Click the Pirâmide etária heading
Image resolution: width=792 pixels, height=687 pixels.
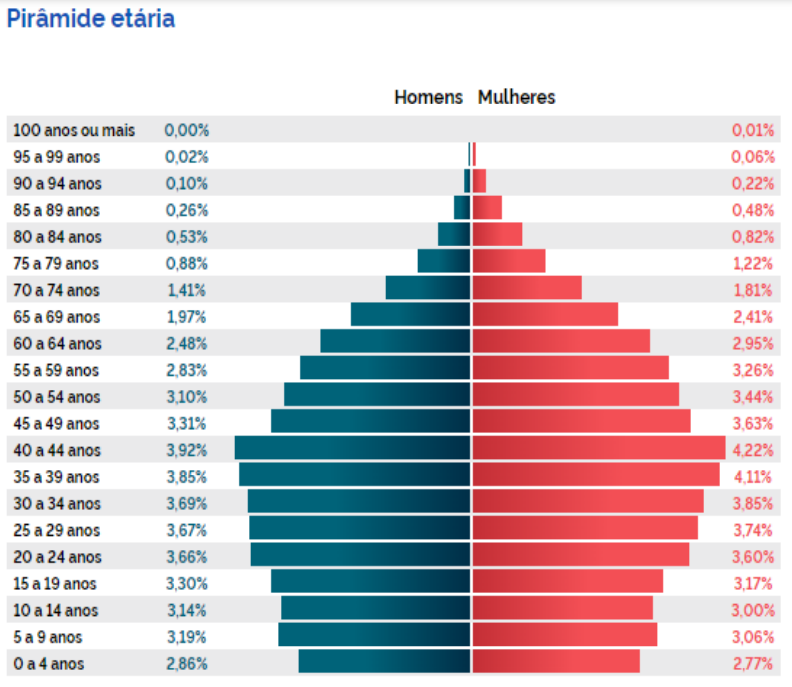pyautogui.click(x=91, y=19)
